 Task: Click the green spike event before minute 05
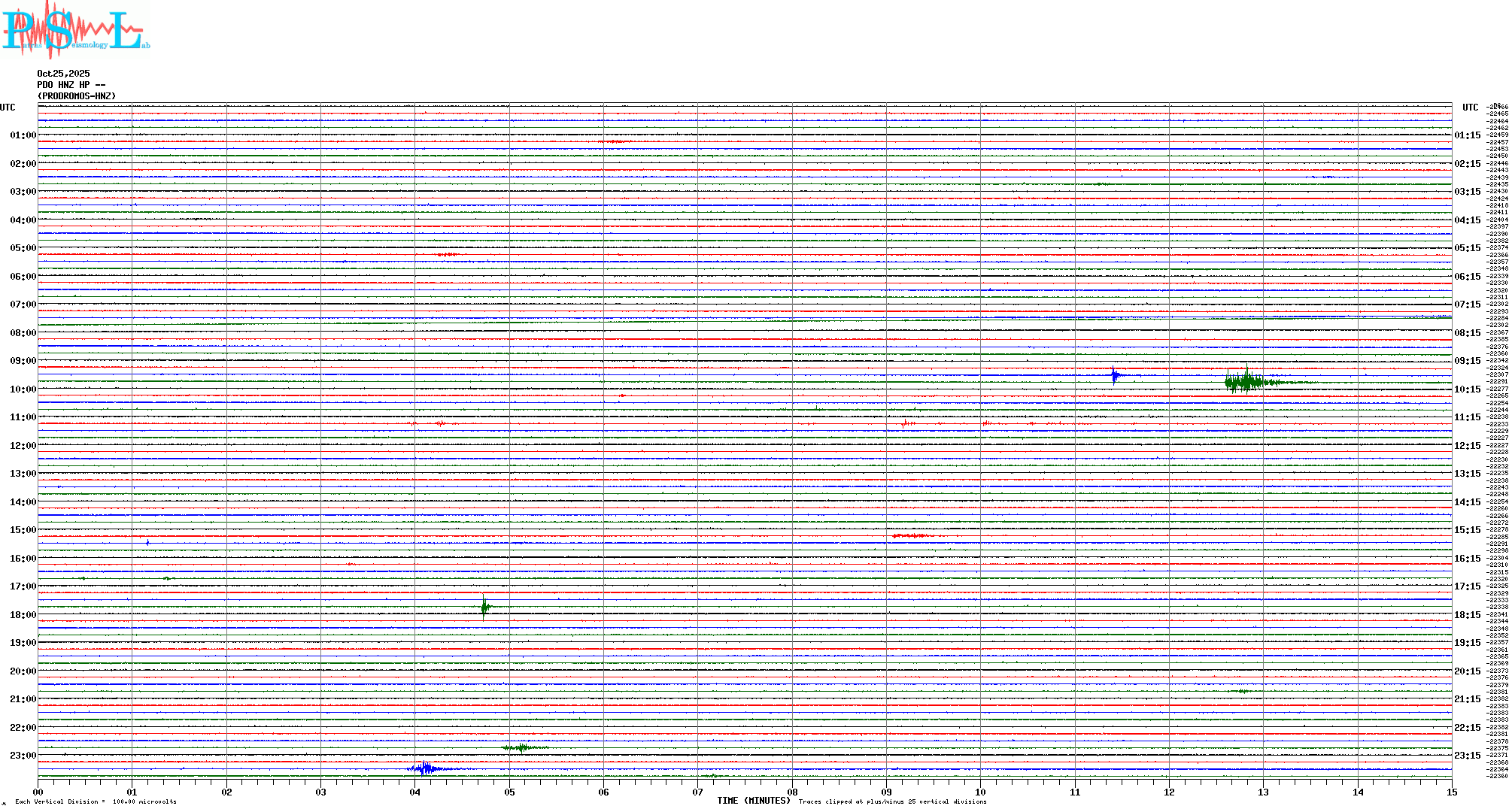coord(484,607)
